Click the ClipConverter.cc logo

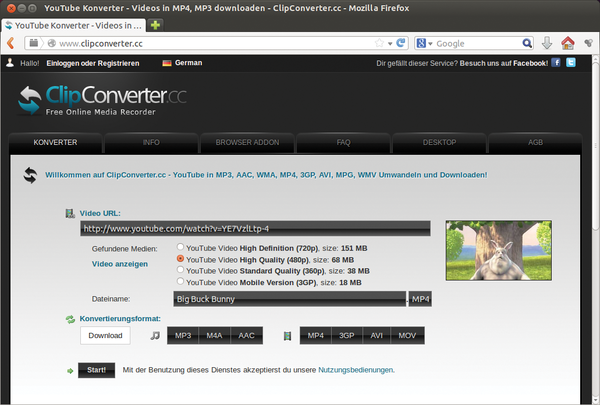coord(102,100)
